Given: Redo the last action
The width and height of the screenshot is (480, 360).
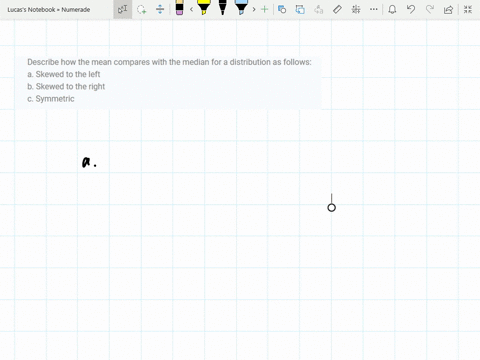Looking at the screenshot, I should [x=430, y=9].
